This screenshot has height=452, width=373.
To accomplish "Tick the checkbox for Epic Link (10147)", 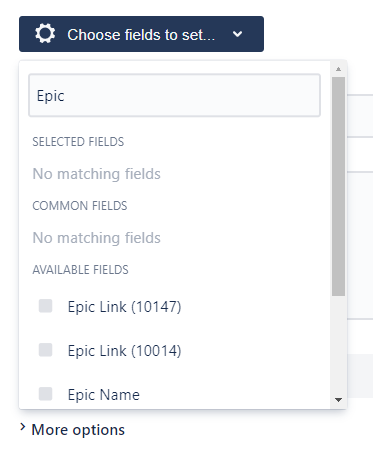I will pos(45,306).
